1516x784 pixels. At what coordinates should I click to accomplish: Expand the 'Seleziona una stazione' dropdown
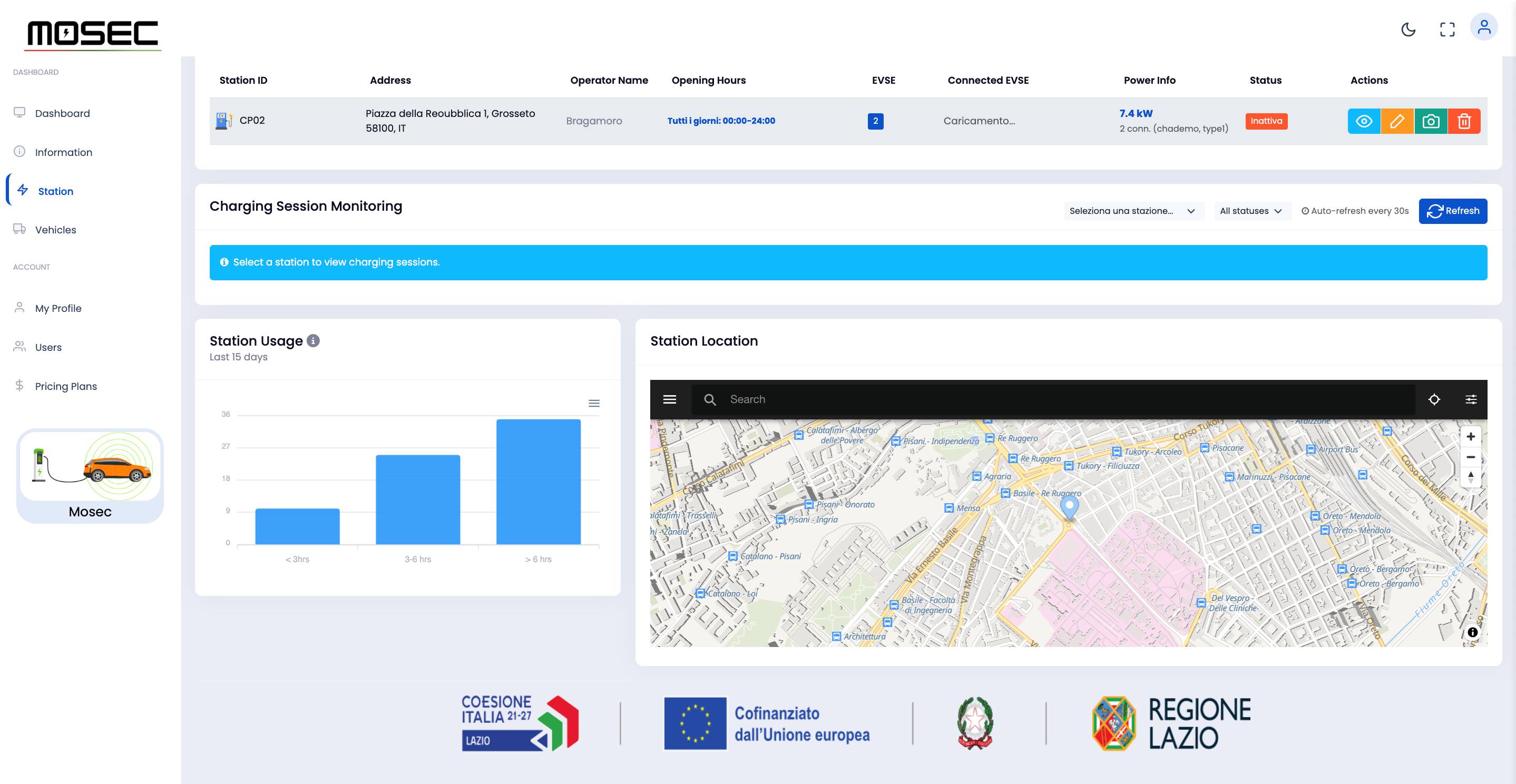pyautogui.click(x=1132, y=211)
